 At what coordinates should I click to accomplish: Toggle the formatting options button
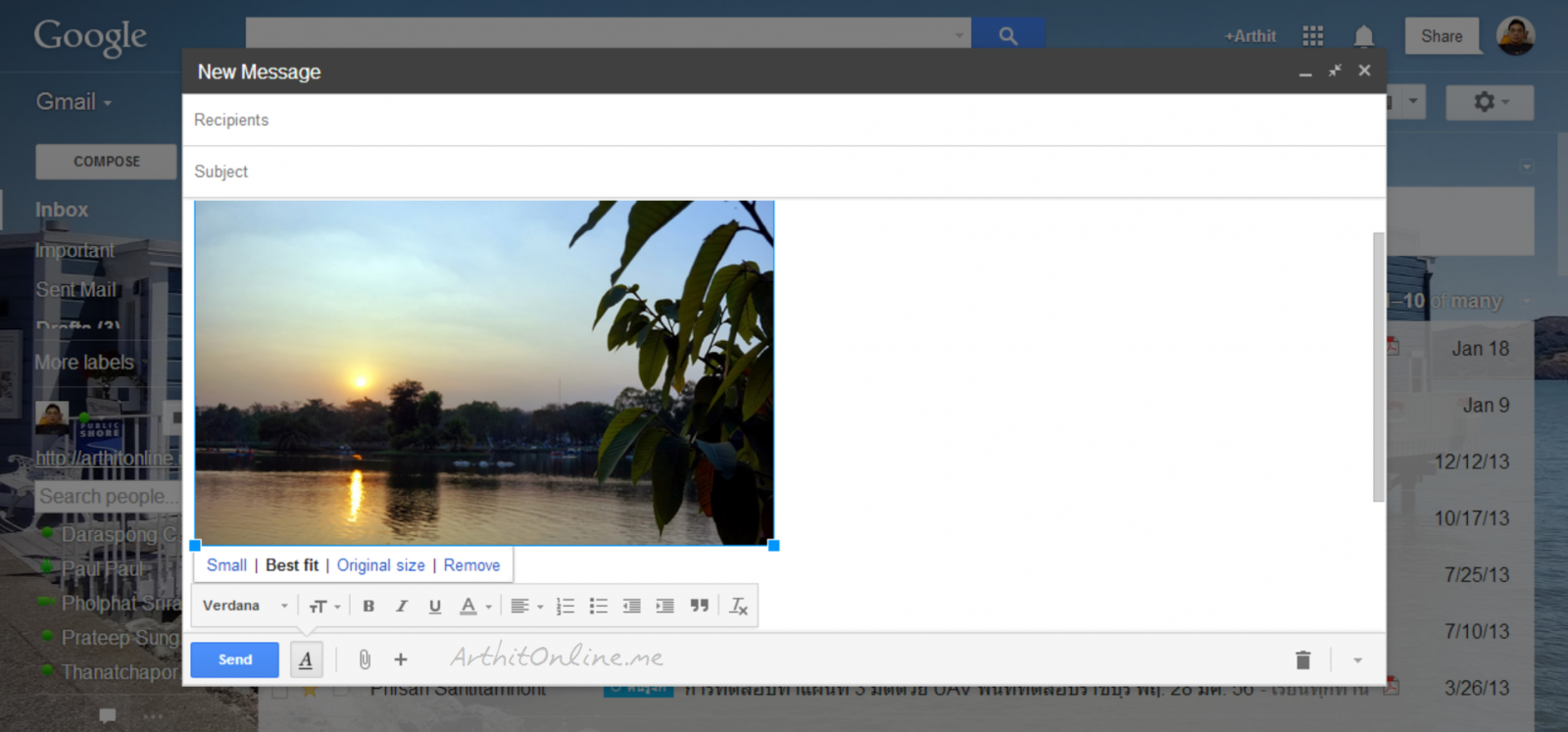306,659
